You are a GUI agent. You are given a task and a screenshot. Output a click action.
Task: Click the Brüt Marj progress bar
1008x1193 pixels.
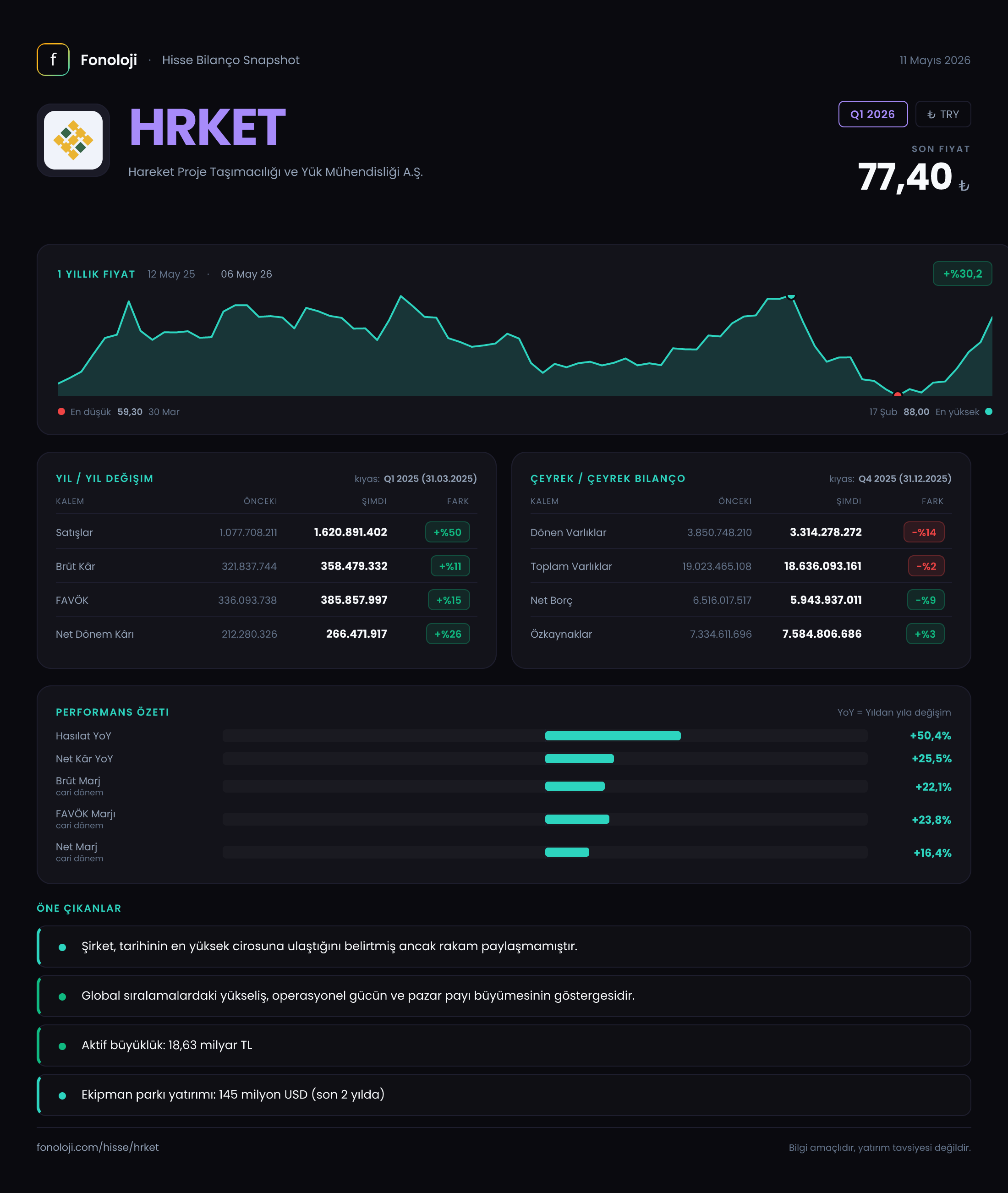(545, 786)
